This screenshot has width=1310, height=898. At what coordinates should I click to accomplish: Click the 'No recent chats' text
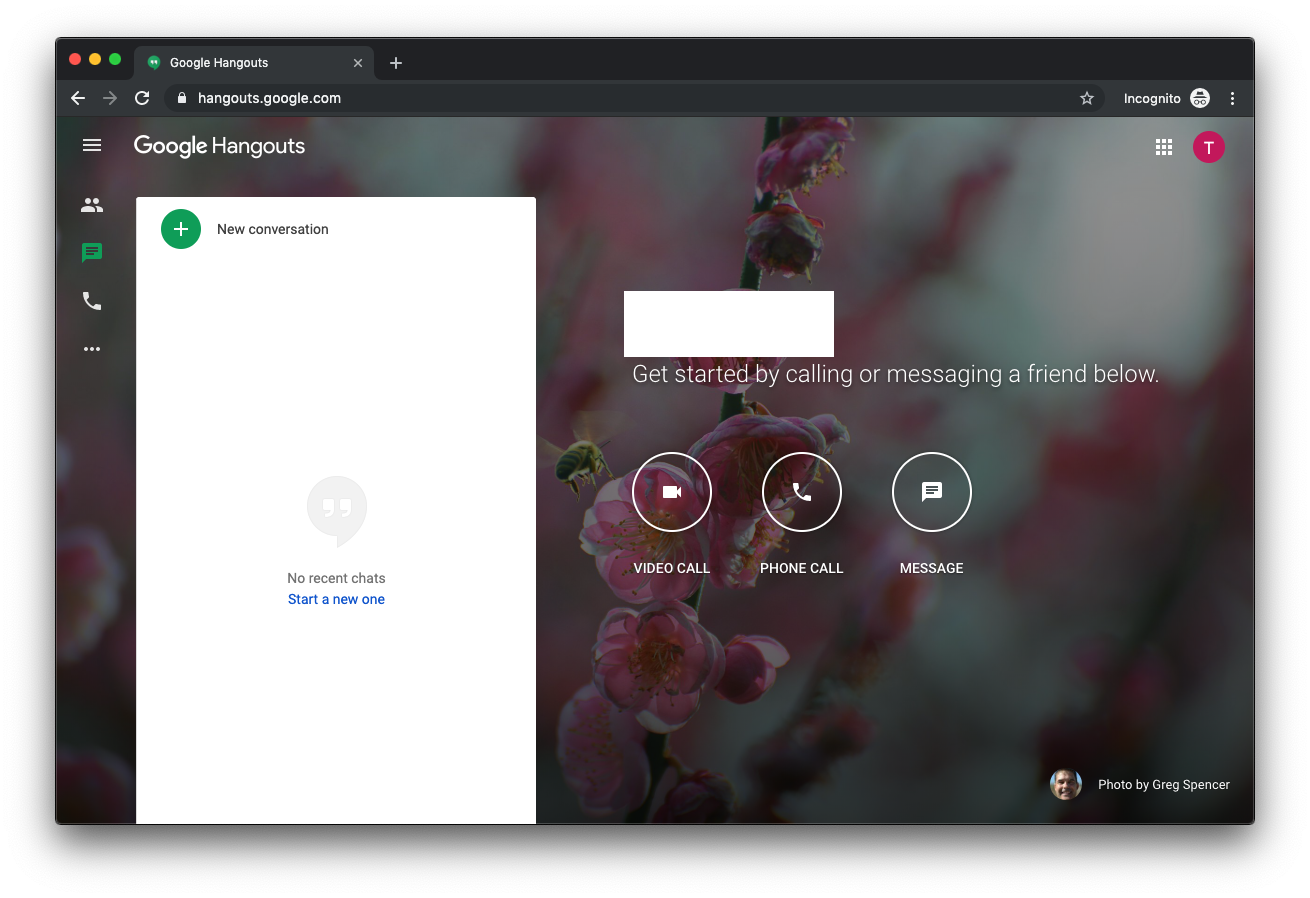coord(336,578)
